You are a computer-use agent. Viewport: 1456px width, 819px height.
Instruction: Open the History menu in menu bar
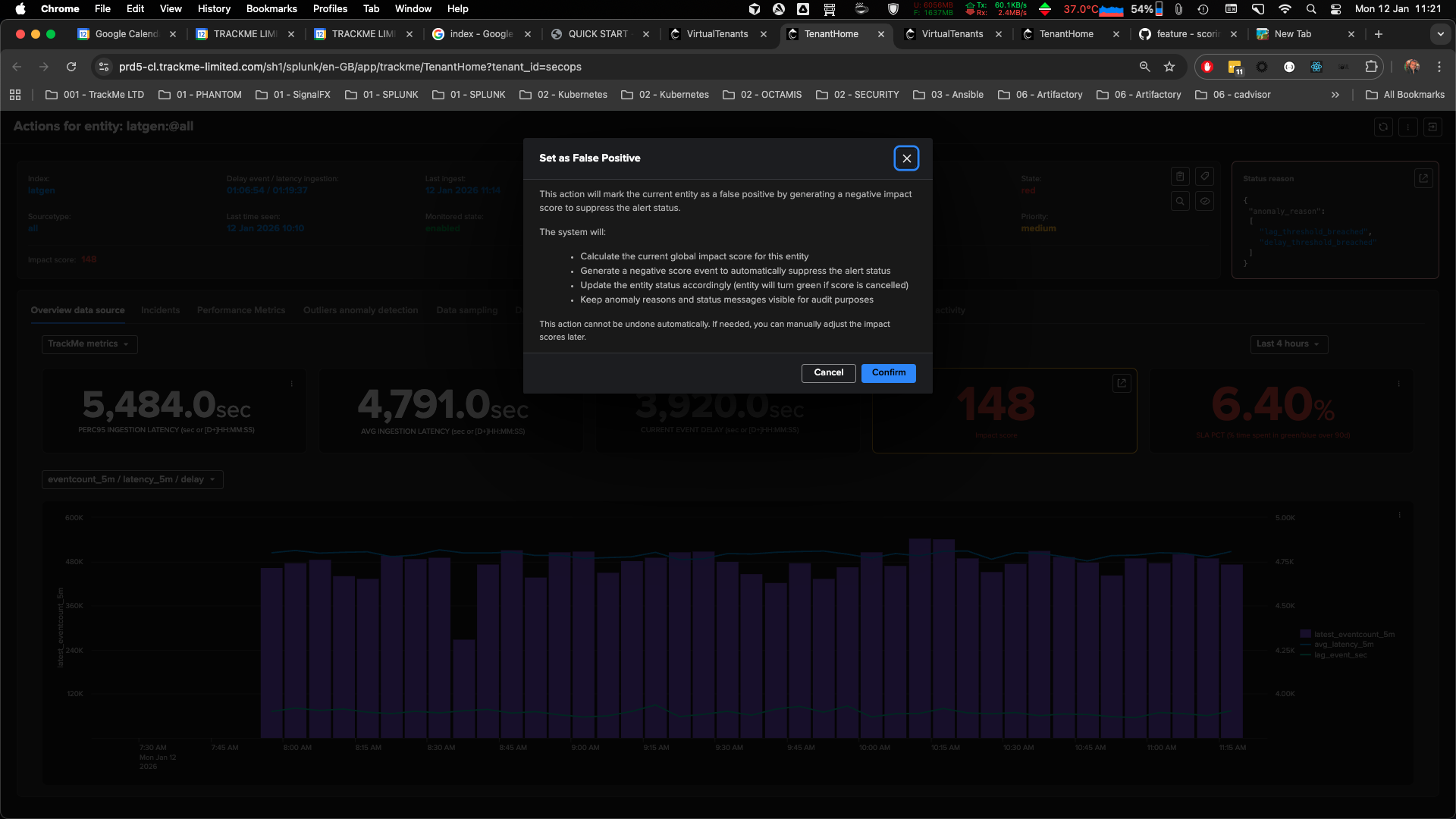pyautogui.click(x=214, y=8)
